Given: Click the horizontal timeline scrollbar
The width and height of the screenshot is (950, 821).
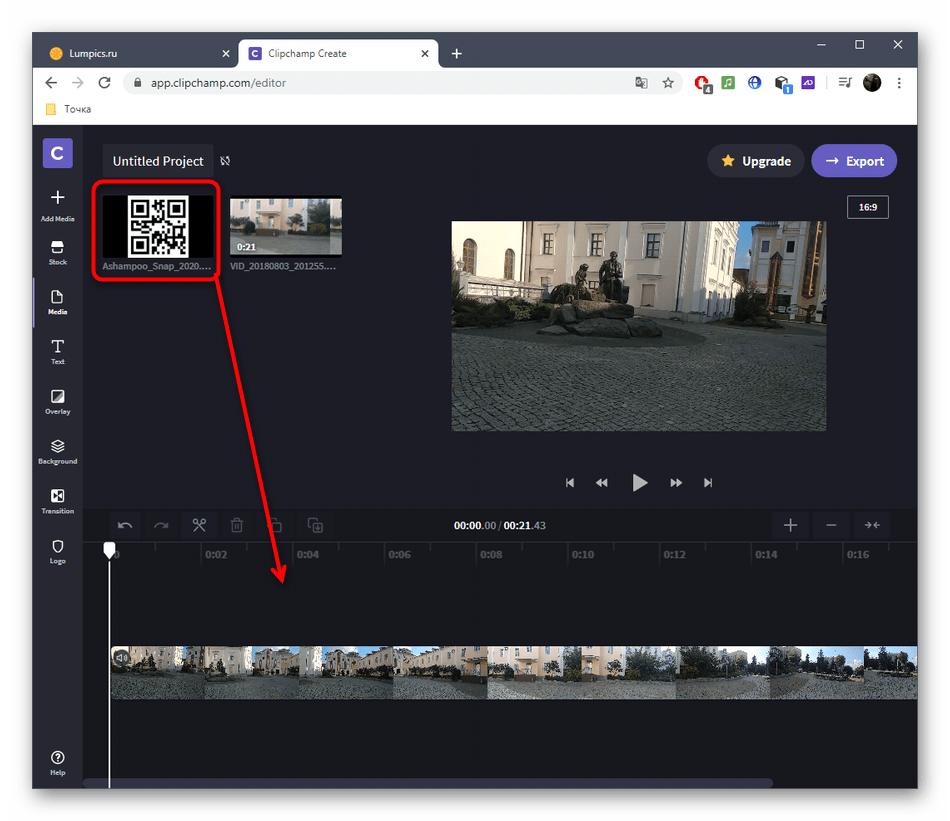Looking at the screenshot, I should tap(428, 783).
